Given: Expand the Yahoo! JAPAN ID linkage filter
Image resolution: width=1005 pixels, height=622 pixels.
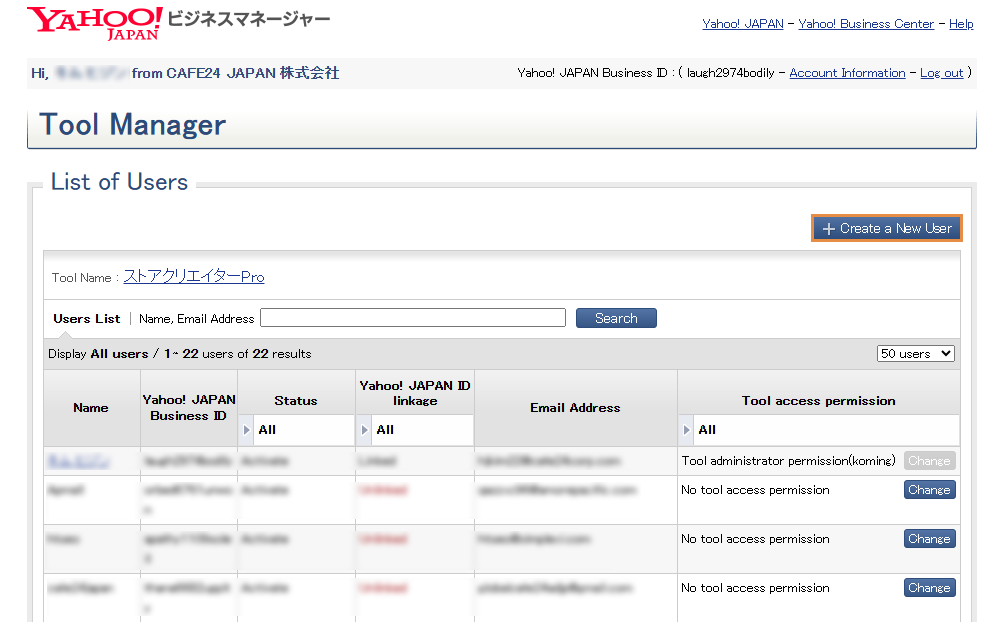Looking at the screenshot, I should pos(415,430).
